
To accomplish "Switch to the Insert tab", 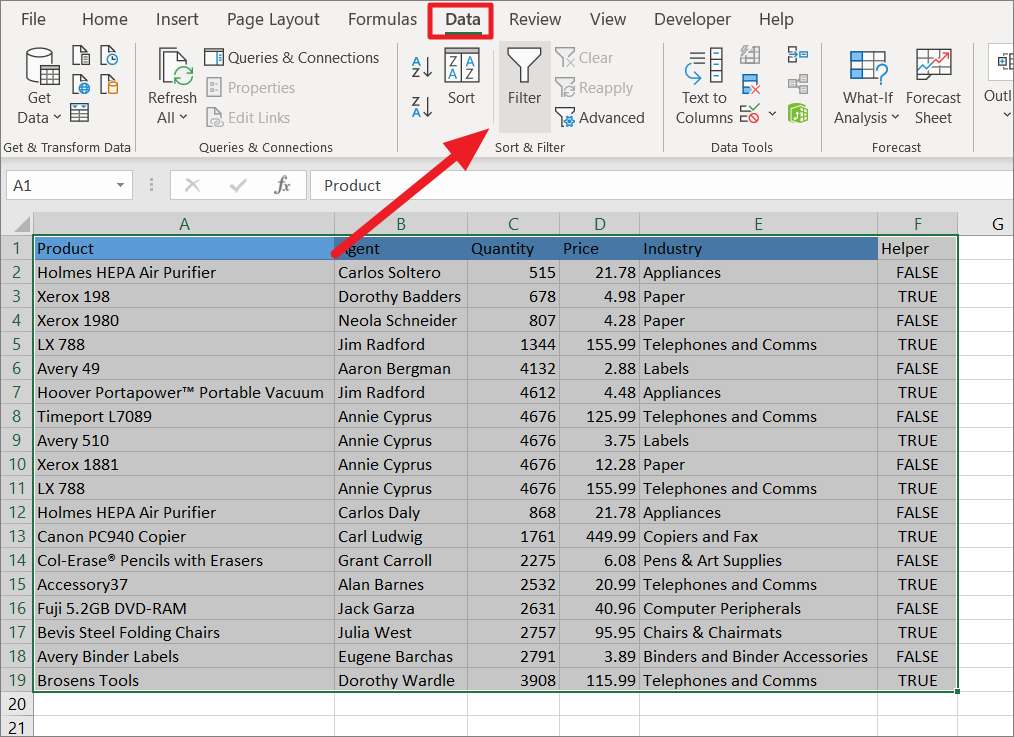I will pos(177,19).
